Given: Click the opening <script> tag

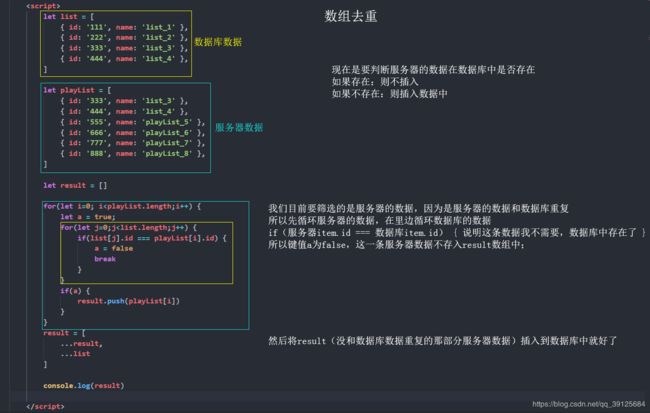Looking at the screenshot, I should tap(43, 6).
